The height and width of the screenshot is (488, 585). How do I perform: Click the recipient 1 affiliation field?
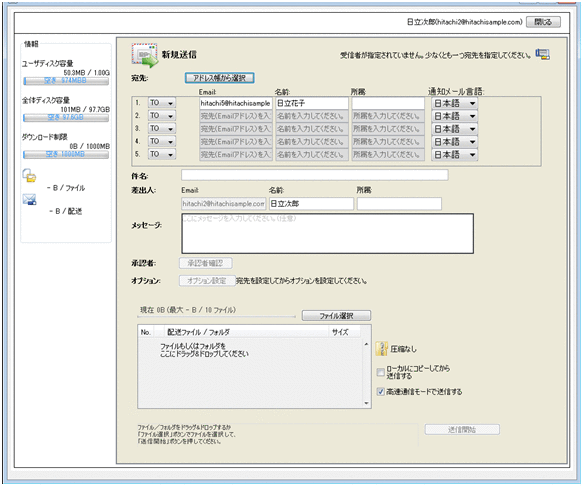click(388, 103)
